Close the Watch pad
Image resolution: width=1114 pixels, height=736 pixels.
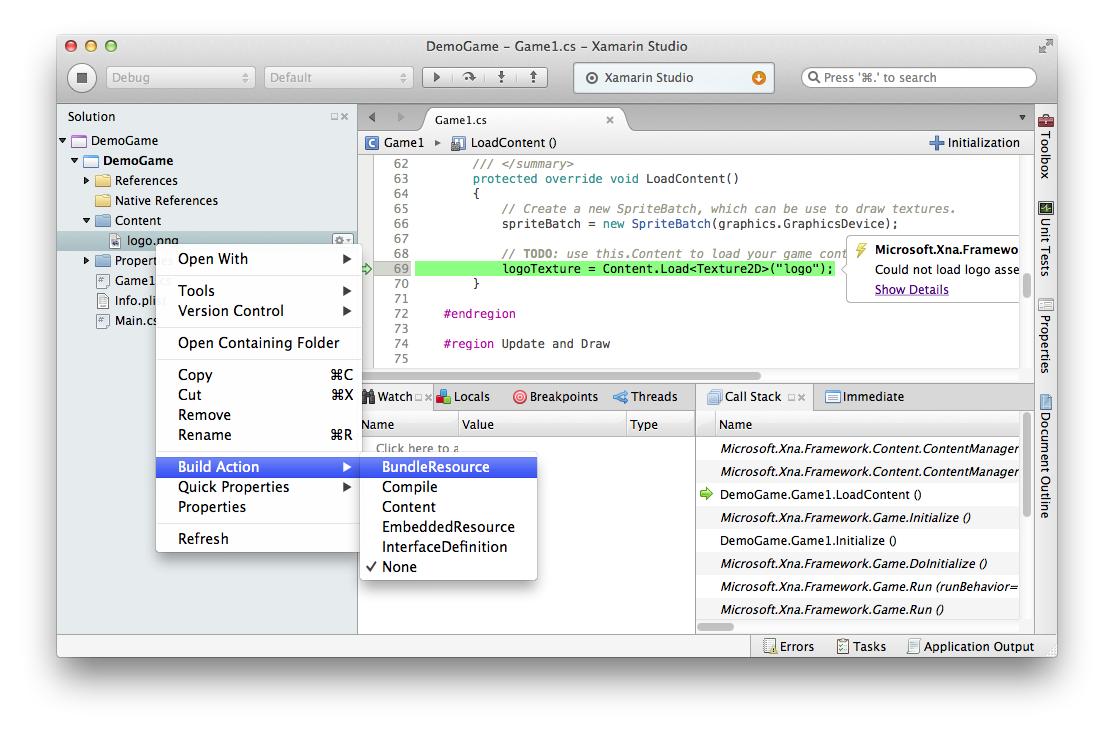(x=428, y=397)
